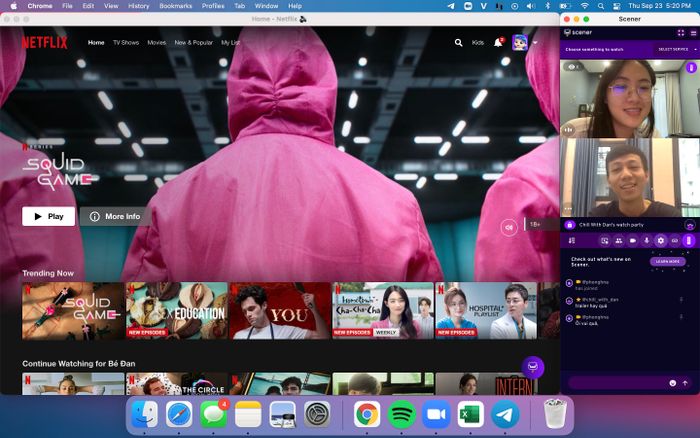
Task: Click the watch party lock icon
Action: [569, 225]
